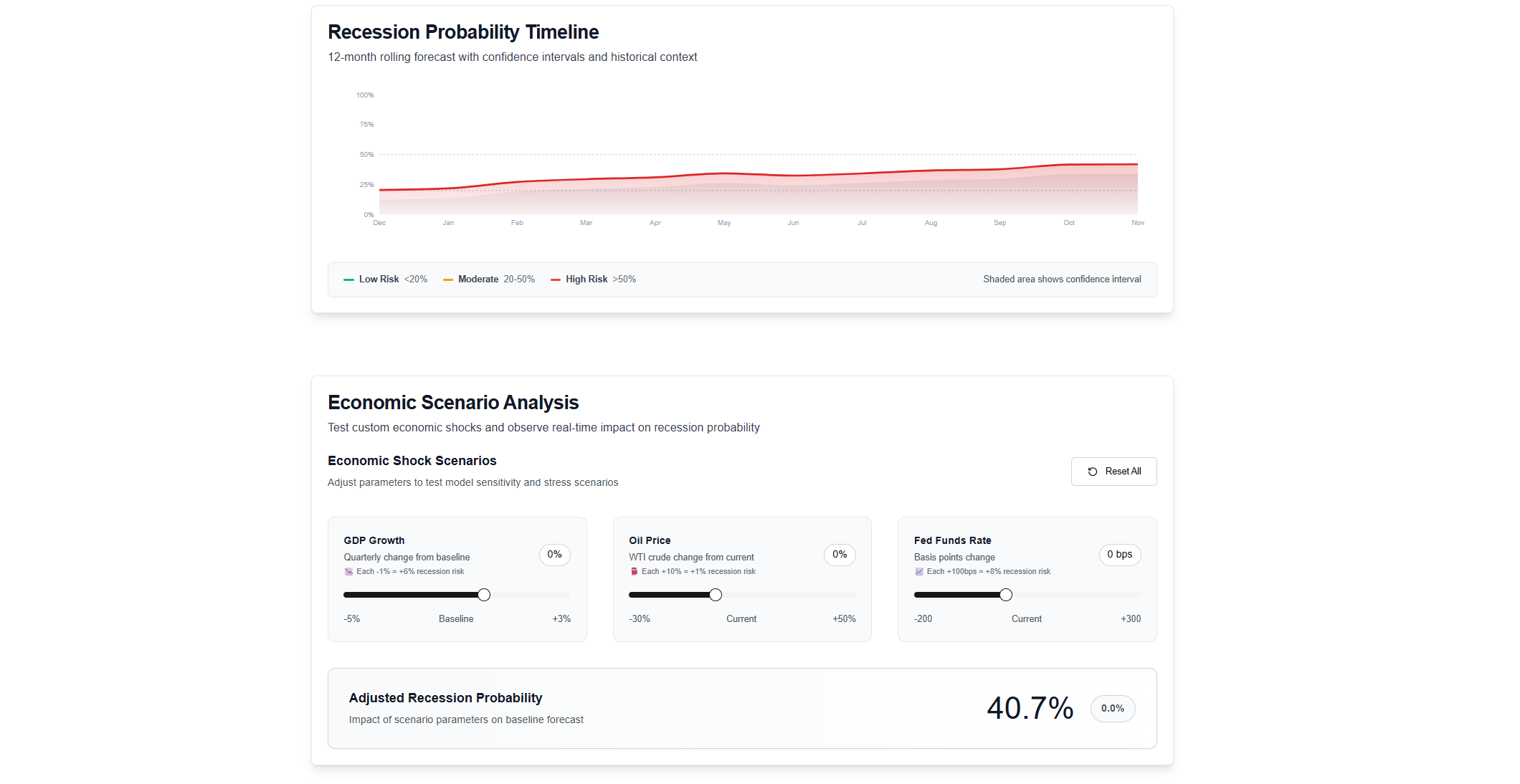The width and height of the screenshot is (1520, 784).
Task: Open the 0 bps badge on Fed Funds Rate card
Action: coord(1119,555)
